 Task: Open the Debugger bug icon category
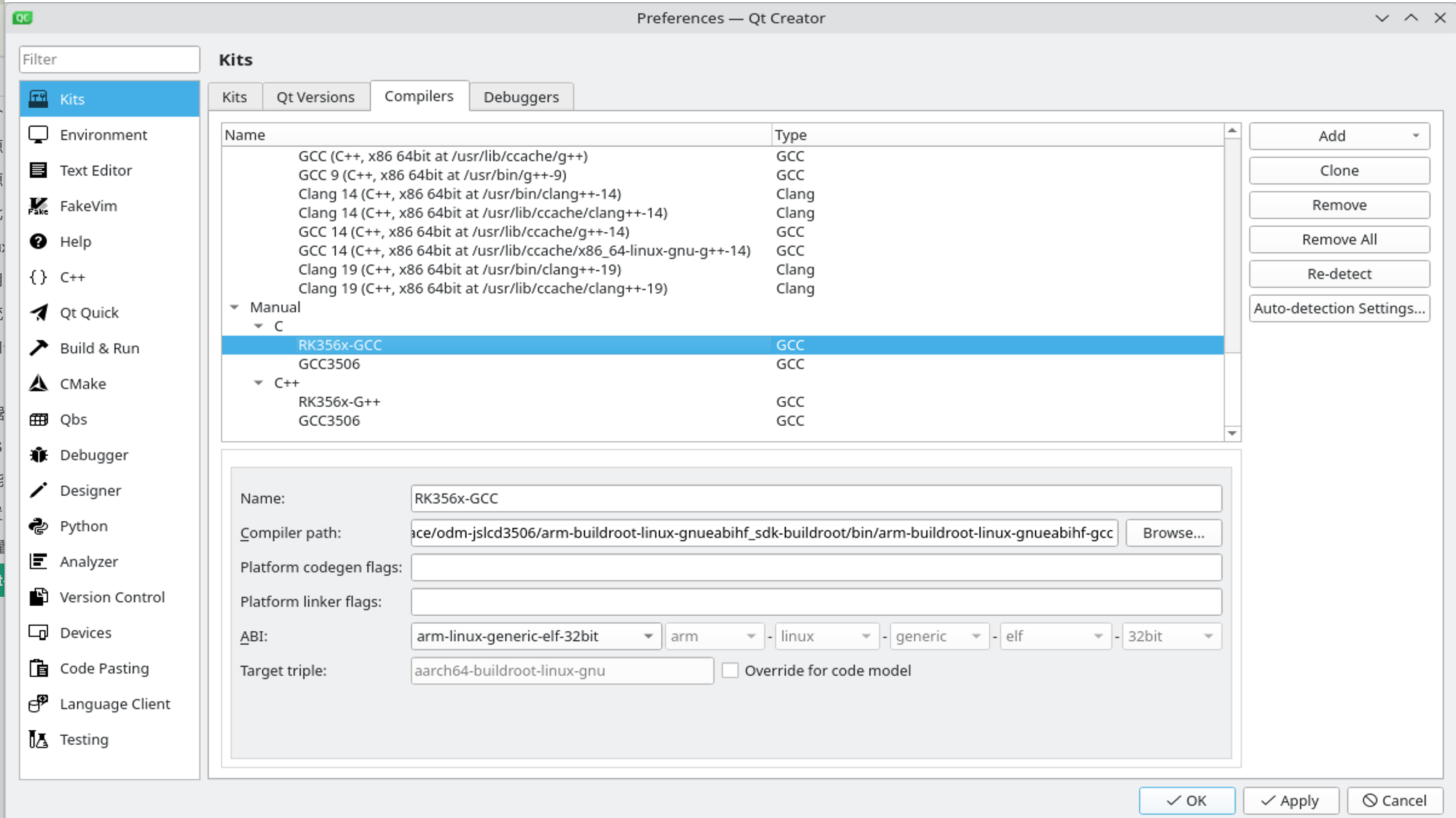[38, 455]
